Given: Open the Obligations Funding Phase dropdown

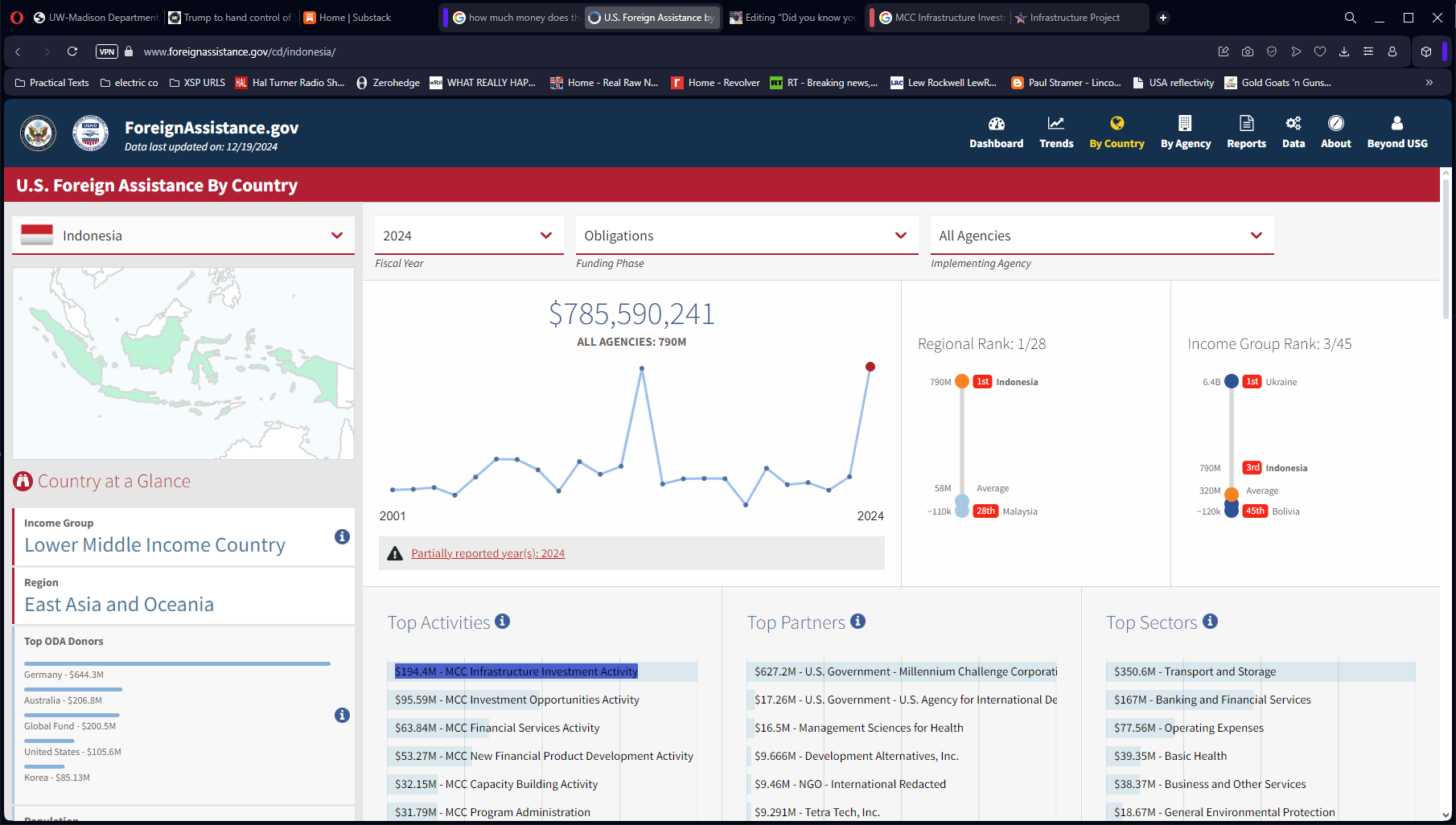Looking at the screenshot, I should click(747, 236).
